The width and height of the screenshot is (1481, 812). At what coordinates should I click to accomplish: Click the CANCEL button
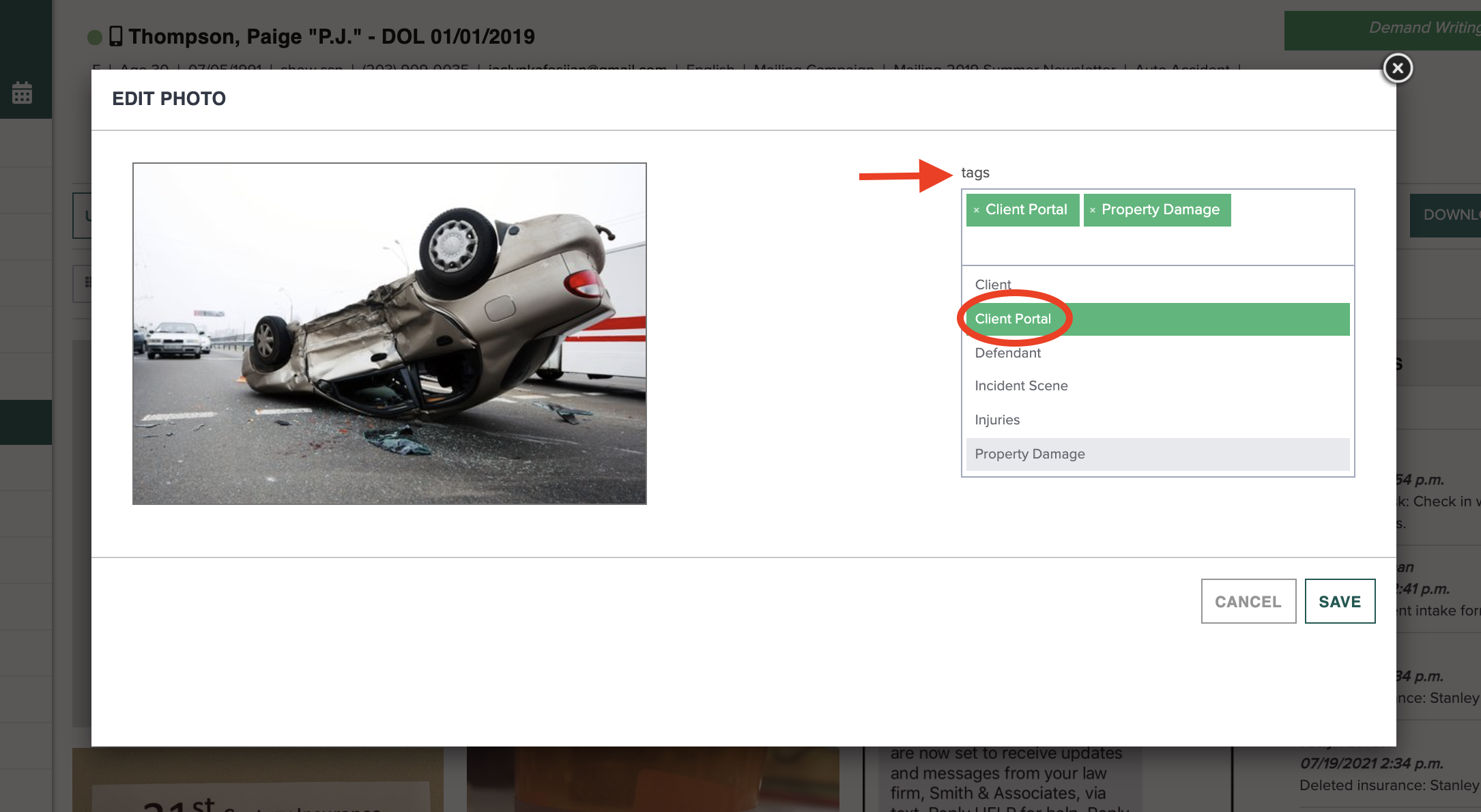(x=1248, y=601)
